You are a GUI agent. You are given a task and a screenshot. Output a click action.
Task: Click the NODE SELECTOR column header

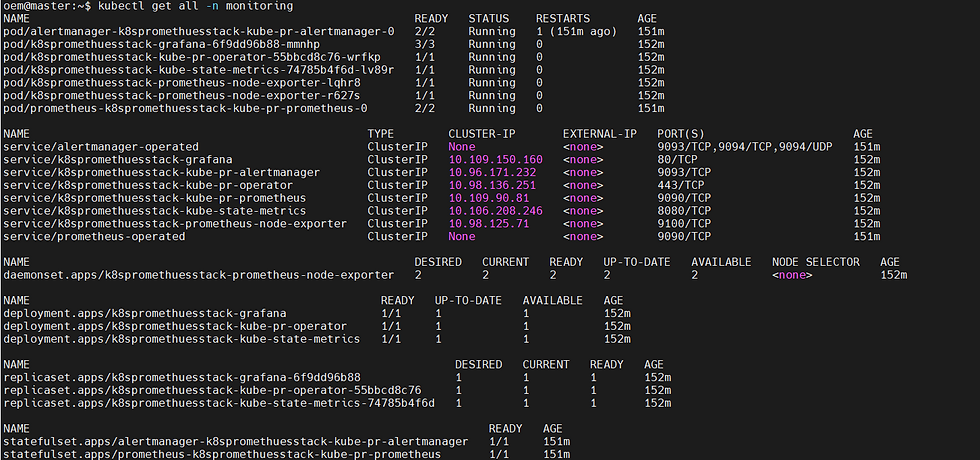click(x=816, y=262)
